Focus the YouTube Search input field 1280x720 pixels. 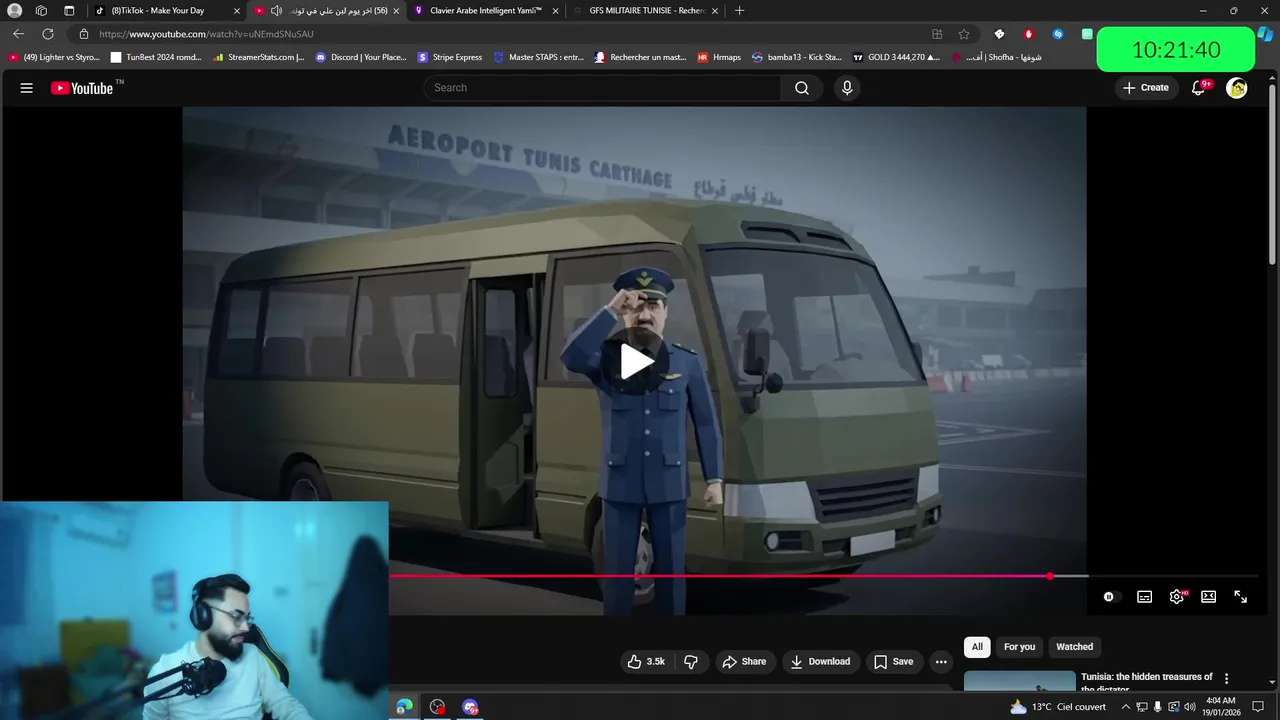coord(603,88)
